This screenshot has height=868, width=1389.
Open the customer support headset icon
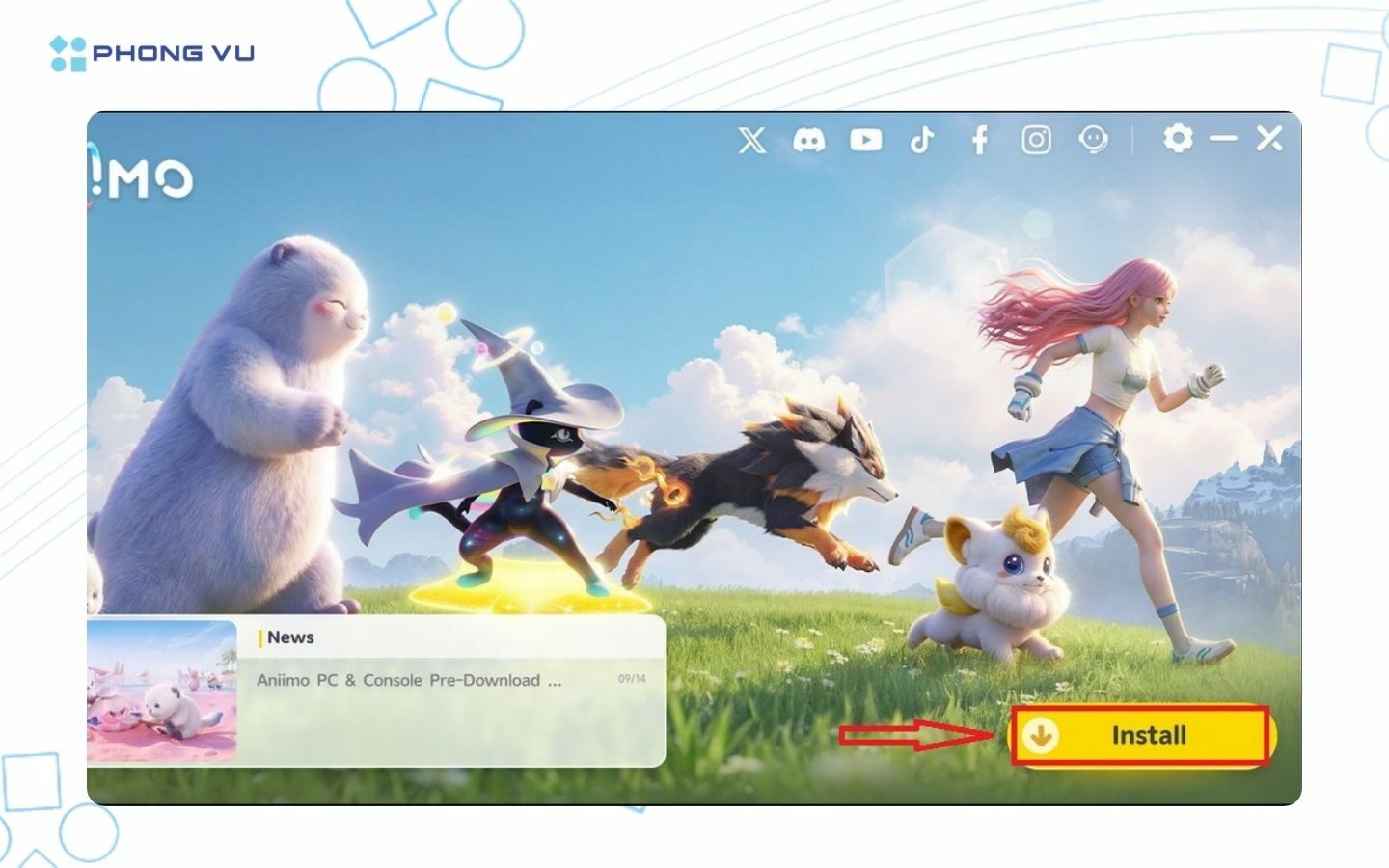(1093, 140)
